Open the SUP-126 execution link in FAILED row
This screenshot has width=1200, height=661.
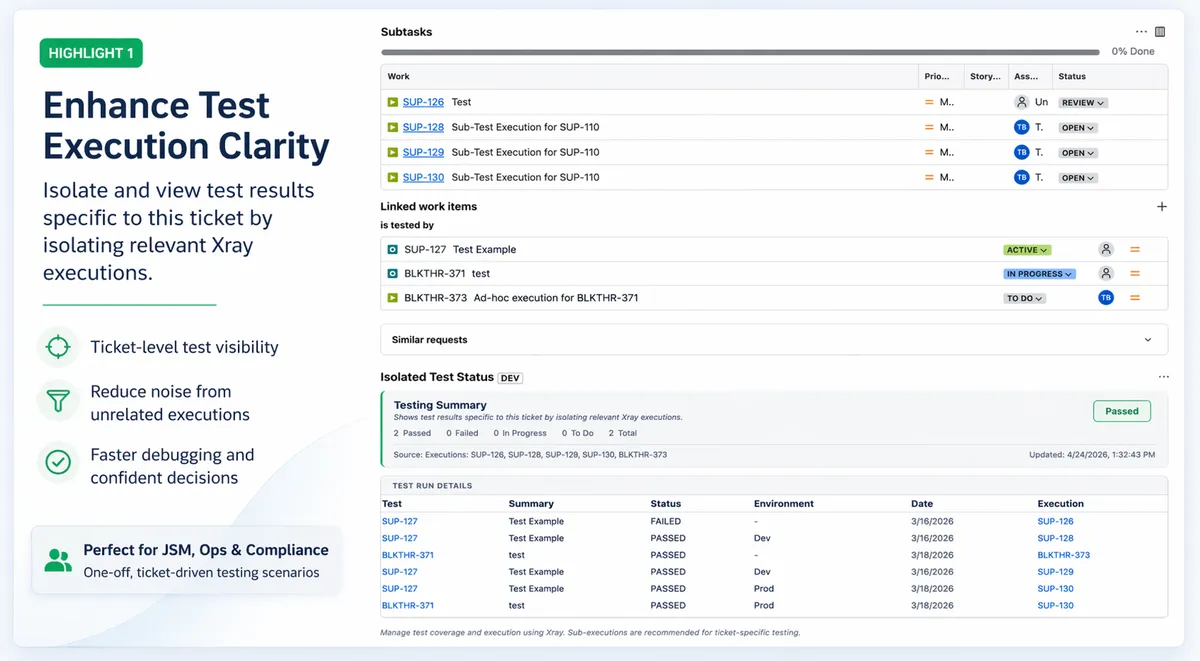tap(1055, 521)
